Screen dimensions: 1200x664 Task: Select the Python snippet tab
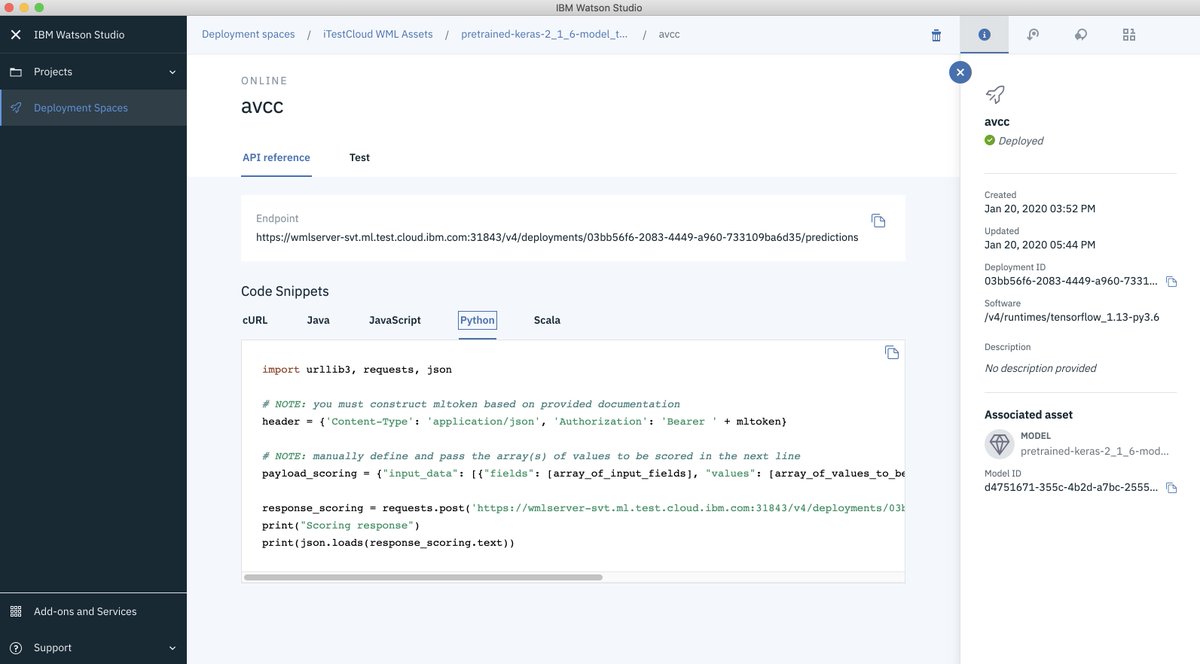pyautogui.click(x=478, y=320)
